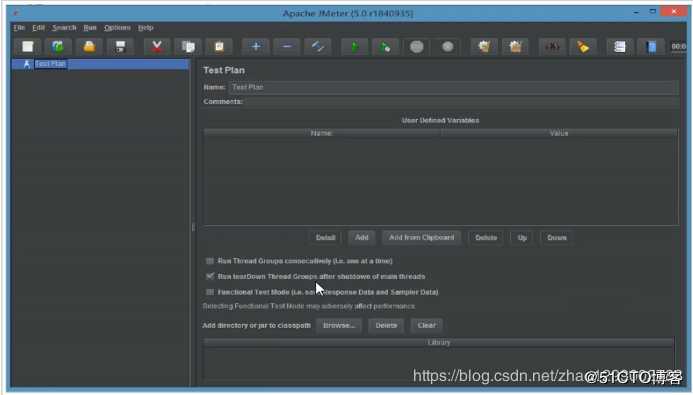Click the Help toolbar icon
The height and width of the screenshot is (395, 693).
[651, 46]
